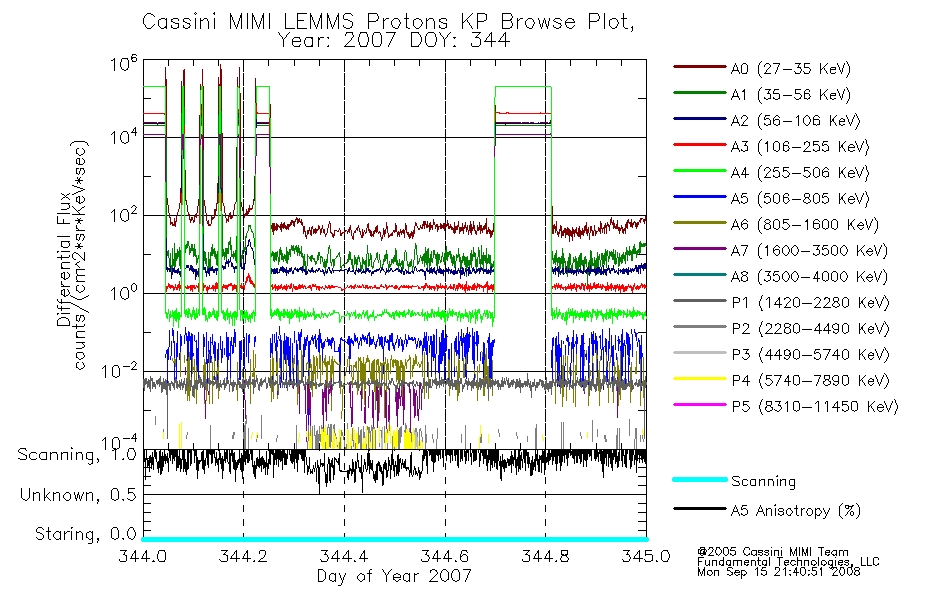Image resolution: width=950 pixels, height=600 pixels.
Task: Click the plot title Cassini MIMI LEMMS Protons
Action: 295,22
